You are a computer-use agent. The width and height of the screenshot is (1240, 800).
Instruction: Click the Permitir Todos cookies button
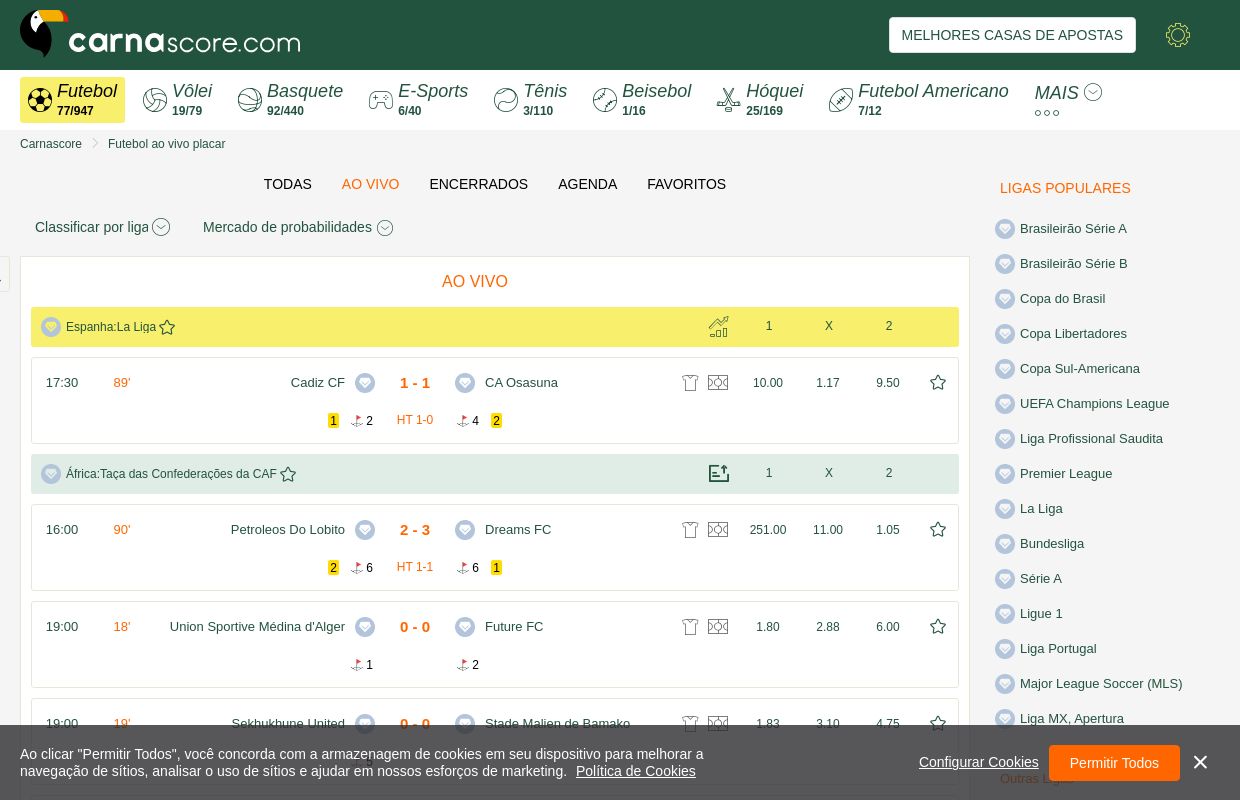pyautogui.click(x=1114, y=763)
